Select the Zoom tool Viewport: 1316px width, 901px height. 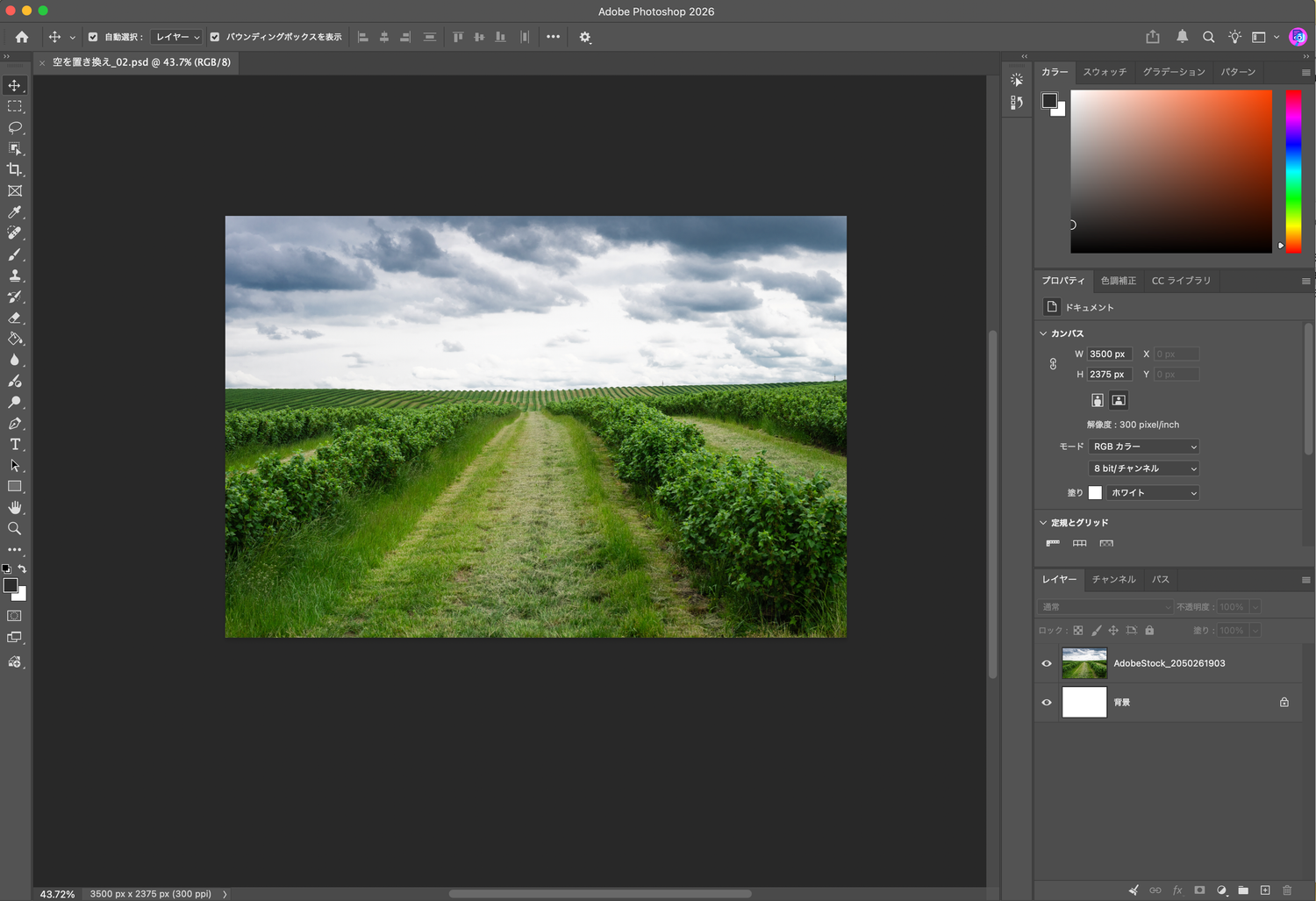coord(15,528)
